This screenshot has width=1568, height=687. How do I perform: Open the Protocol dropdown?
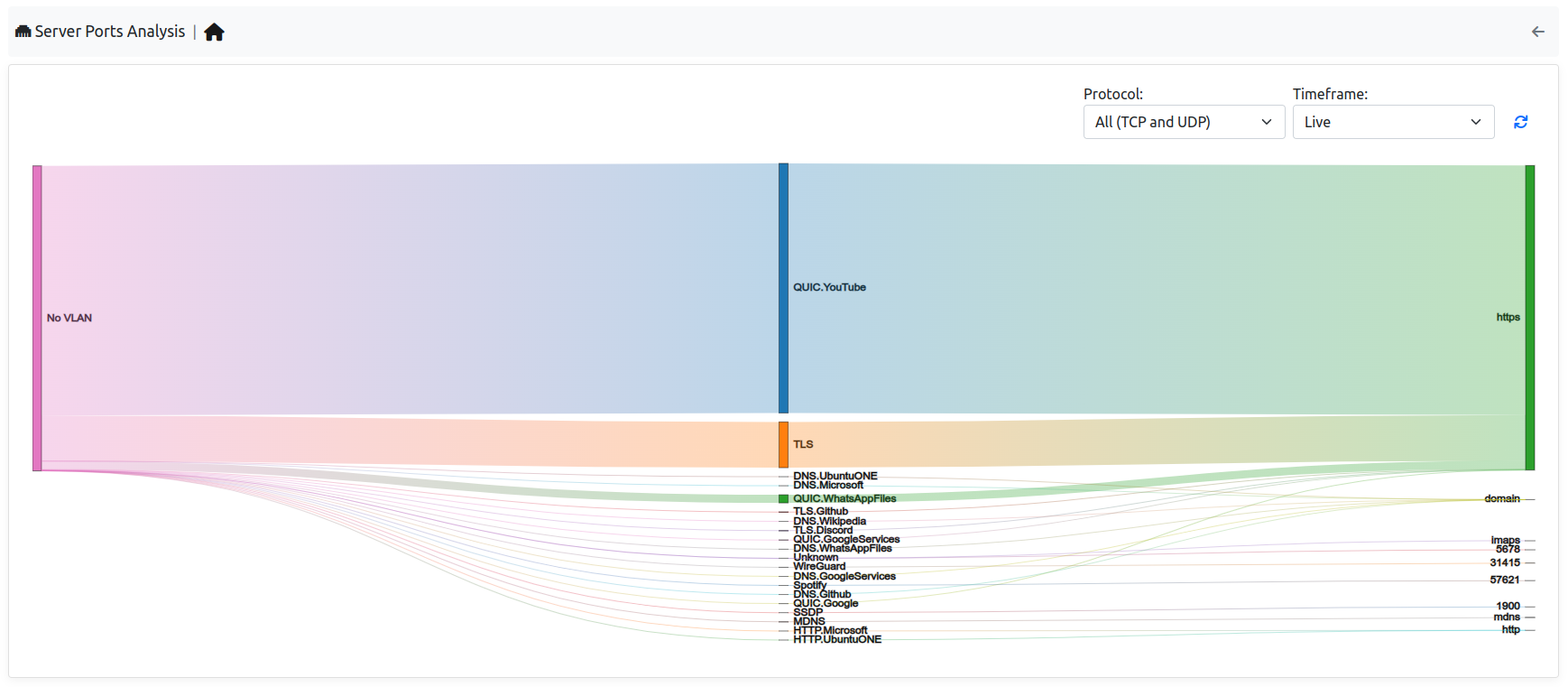point(1184,122)
